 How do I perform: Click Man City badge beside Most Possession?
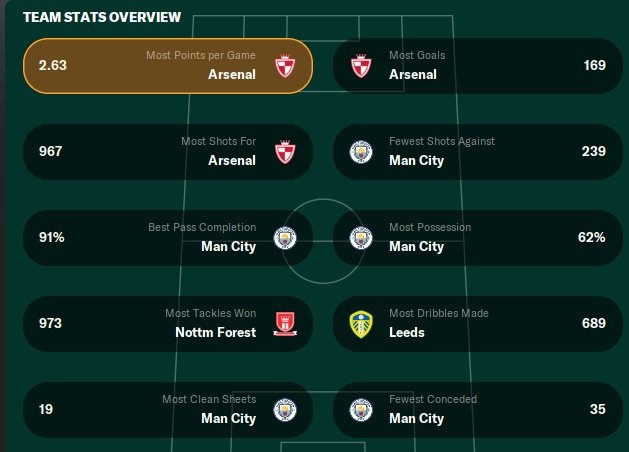click(360, 238)
